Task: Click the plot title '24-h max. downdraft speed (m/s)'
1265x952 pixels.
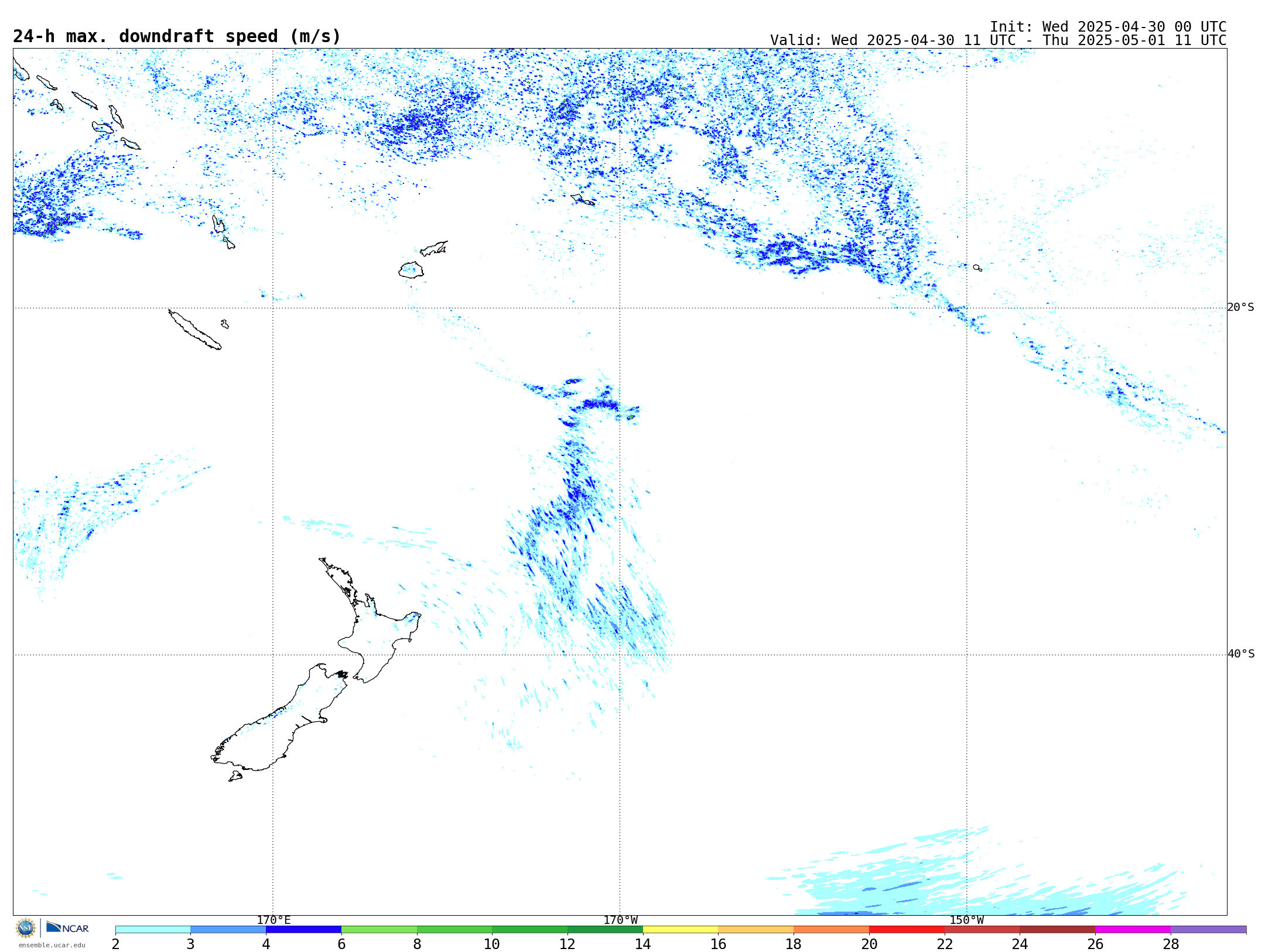Action: [x=177, y=36]
